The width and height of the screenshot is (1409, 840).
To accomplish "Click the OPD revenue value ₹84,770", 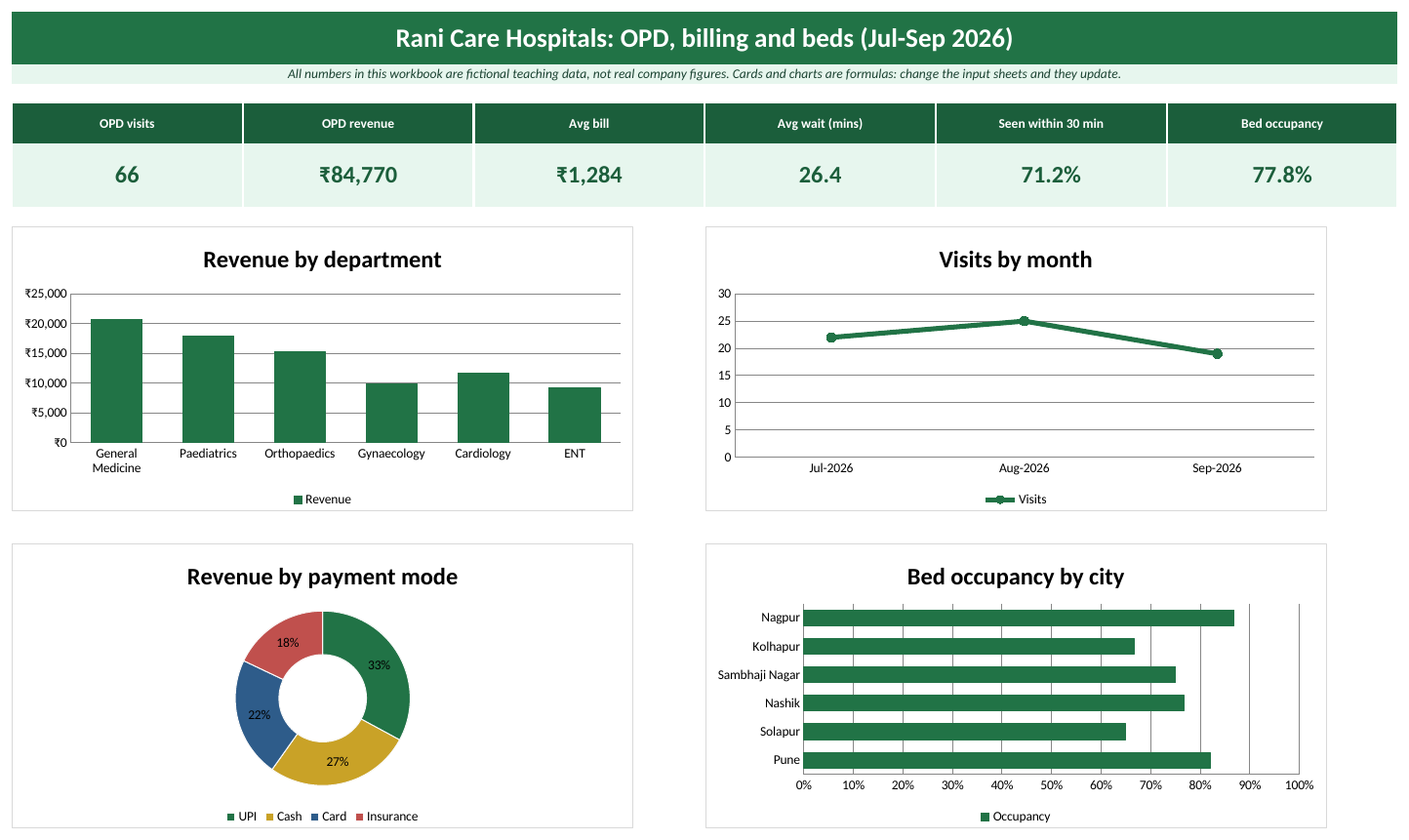I will (x=358, y=176).
